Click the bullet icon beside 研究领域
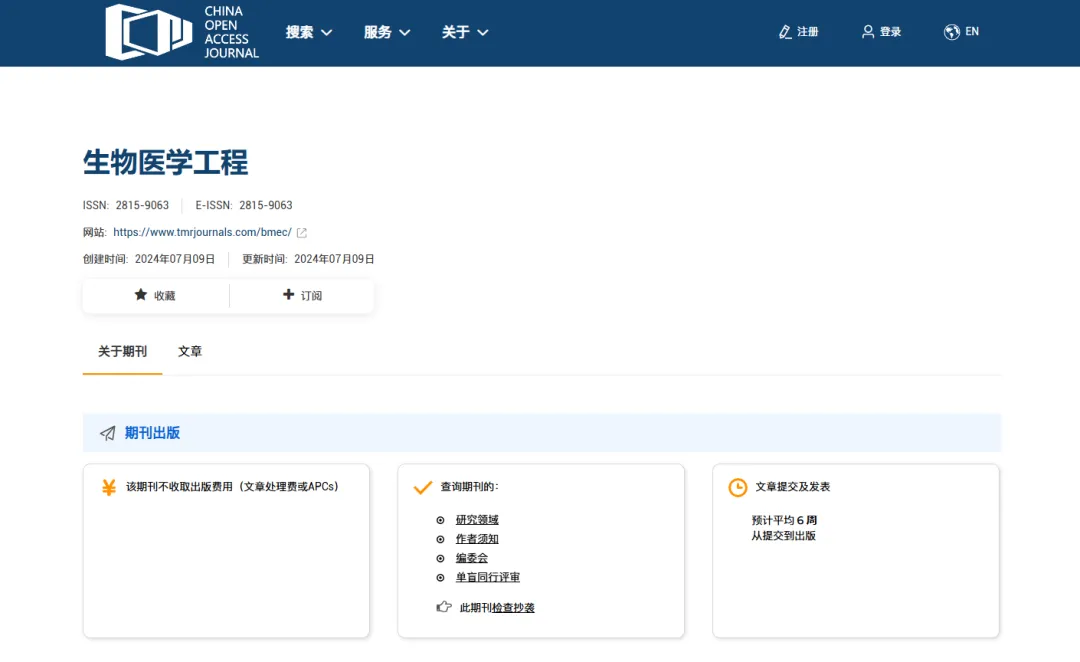Screen dimensions: 1080x662 pyautogui.click(x=440, y=520)
